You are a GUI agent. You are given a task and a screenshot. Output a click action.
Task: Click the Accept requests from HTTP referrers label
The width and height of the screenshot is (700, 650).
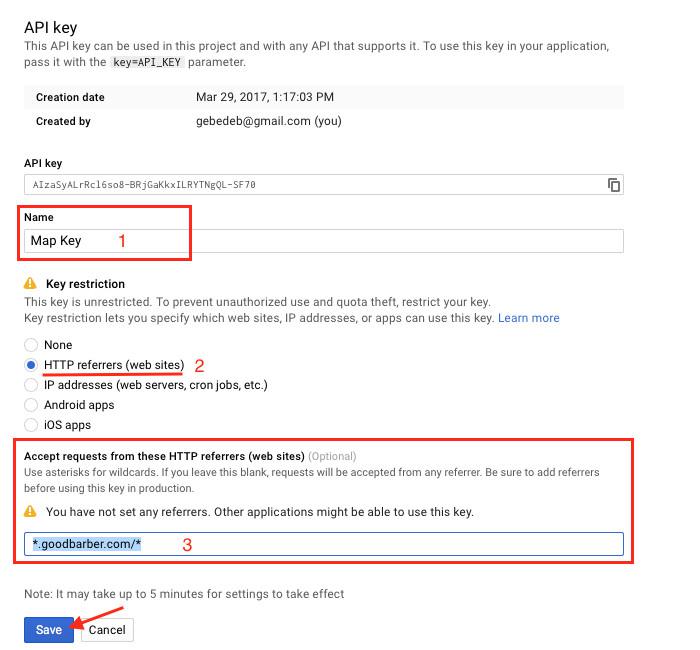coord(164,456)
